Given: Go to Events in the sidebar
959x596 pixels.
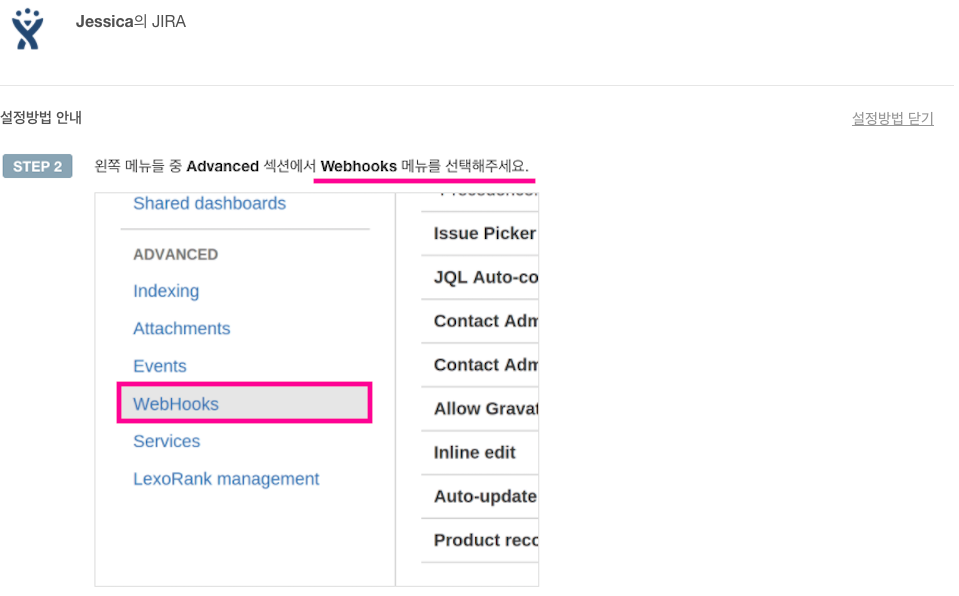Looking at the screenshot, I should tap(160, 366).
